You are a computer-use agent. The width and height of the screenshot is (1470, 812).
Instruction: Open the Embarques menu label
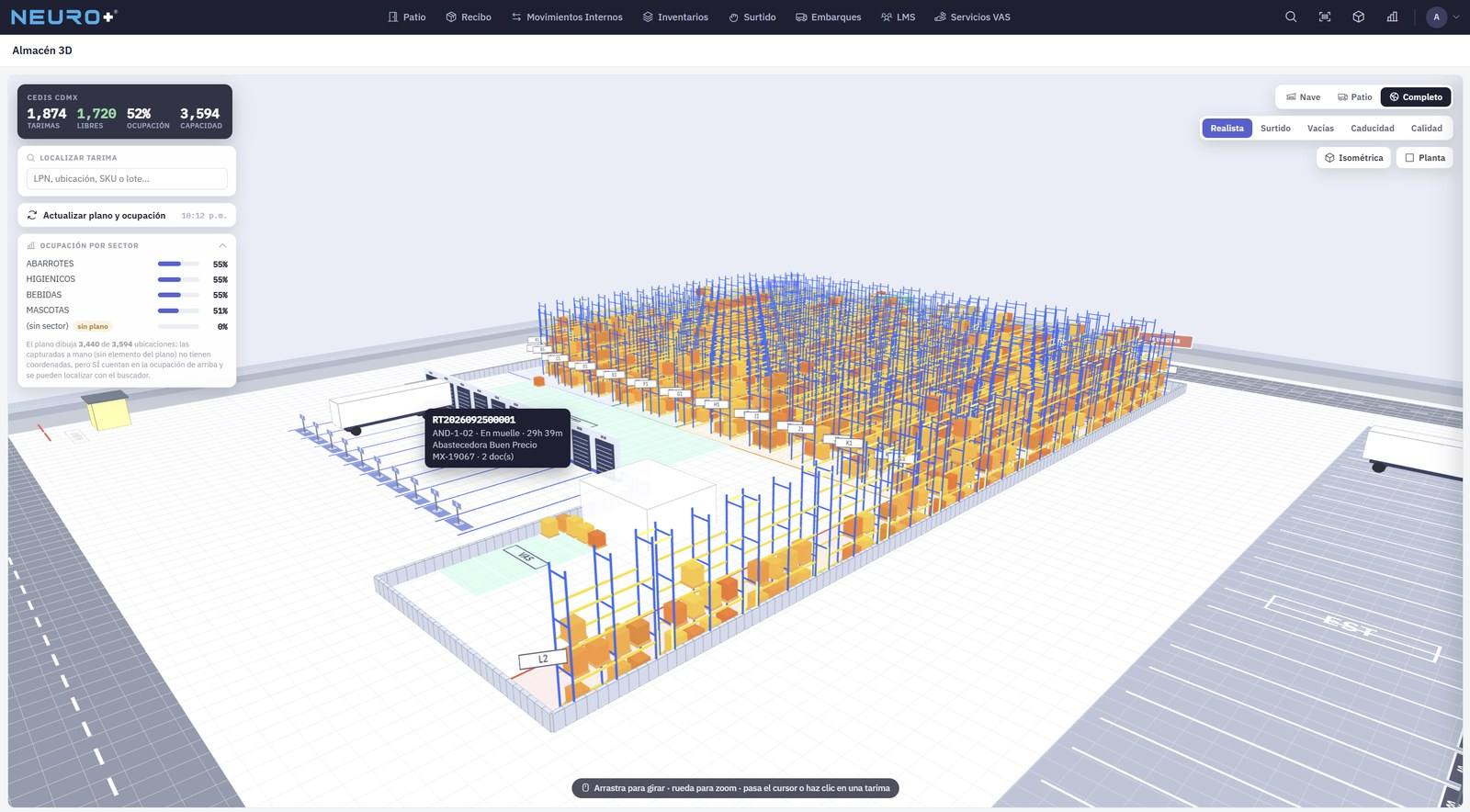[836, 17]
